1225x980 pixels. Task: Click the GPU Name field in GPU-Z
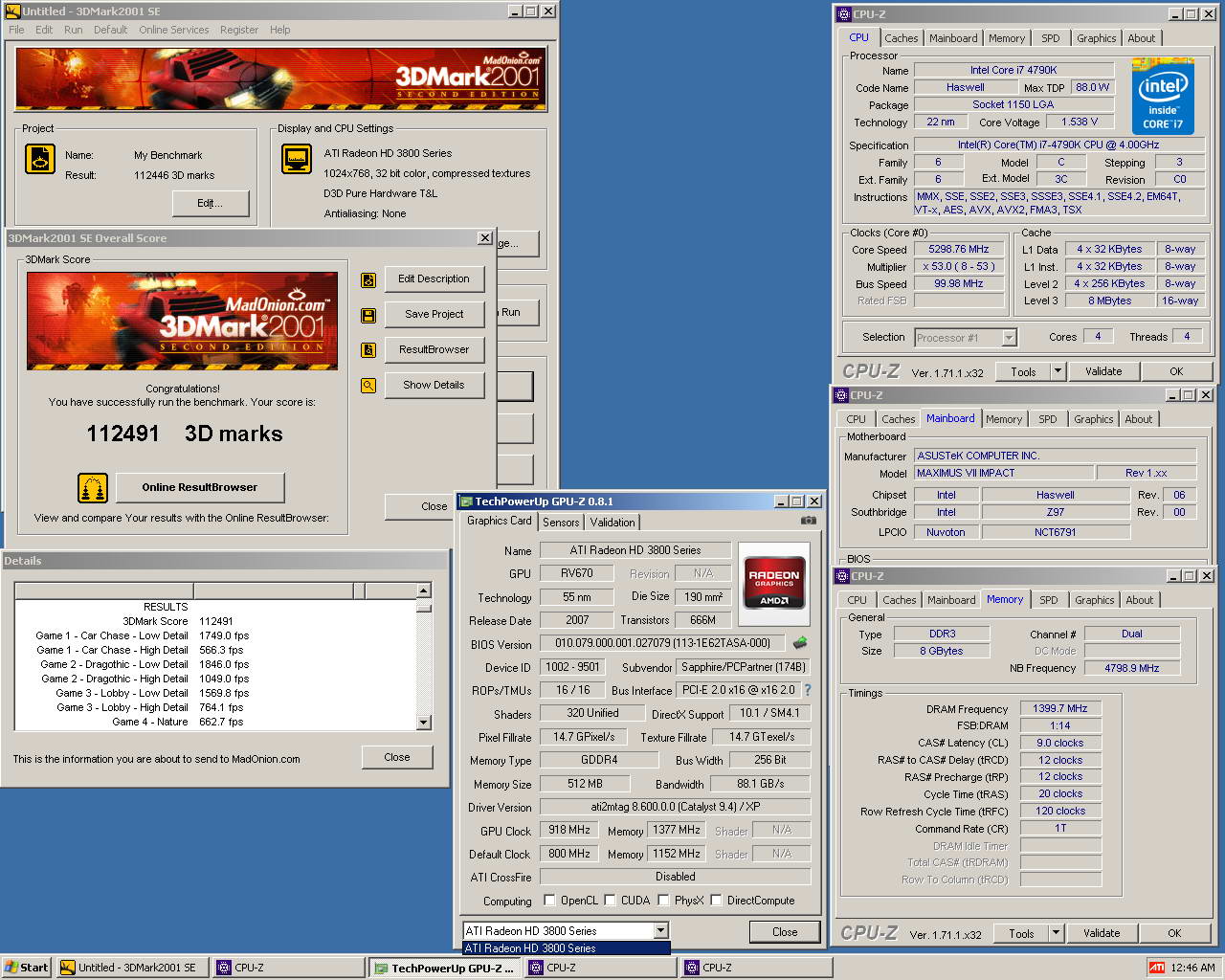[x=635, y=550]
